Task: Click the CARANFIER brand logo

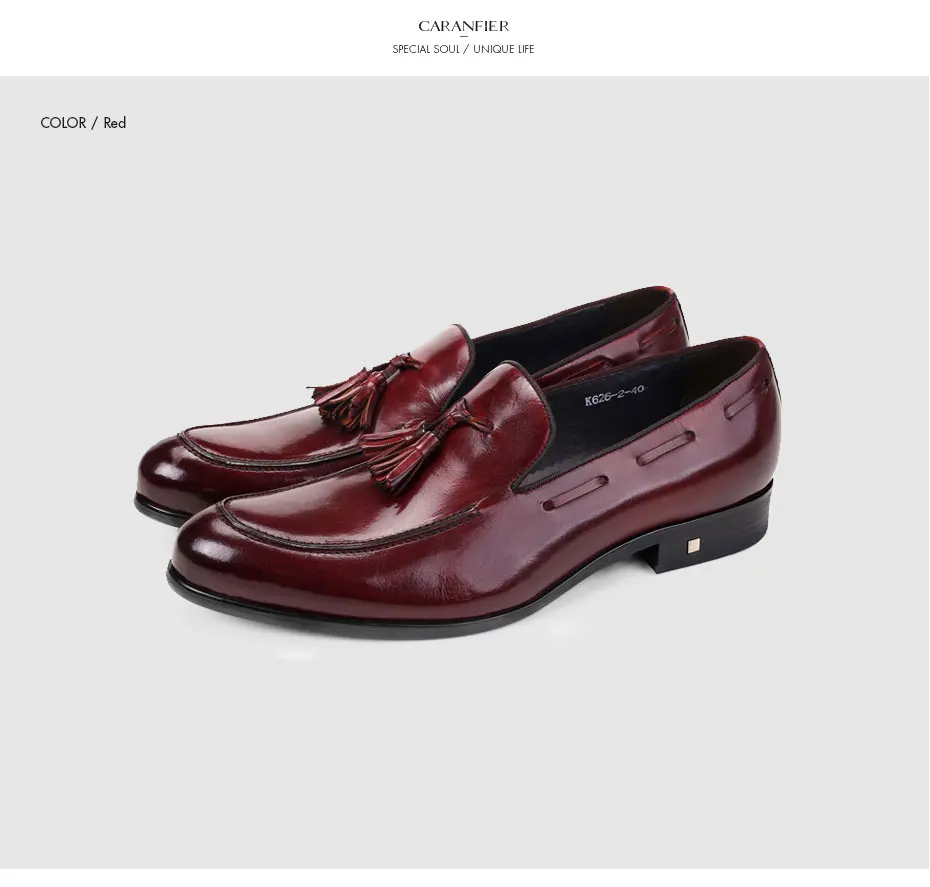Action: coord(463,26)
